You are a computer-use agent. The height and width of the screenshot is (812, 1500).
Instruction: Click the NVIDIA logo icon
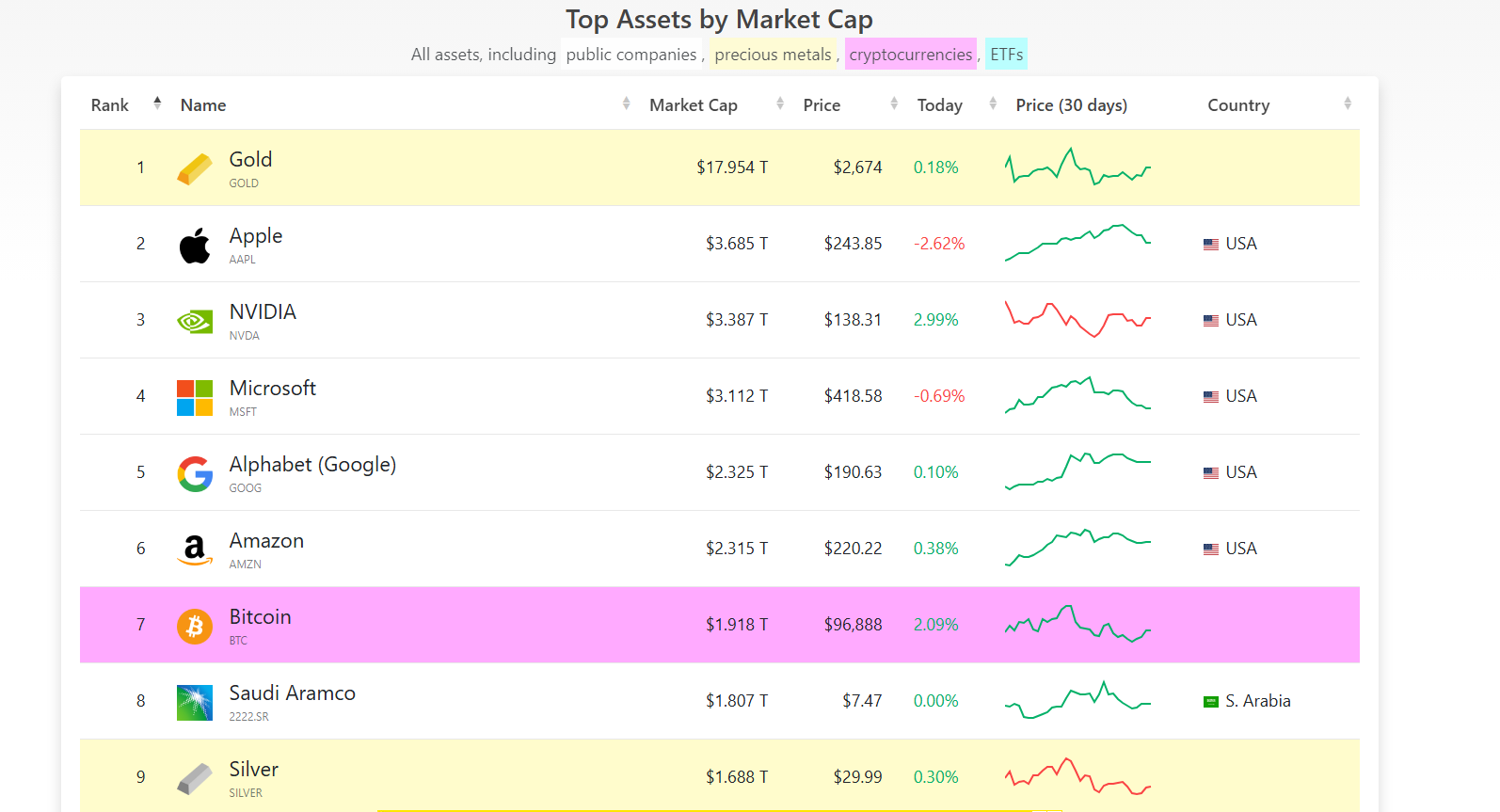tap(195, 322)
